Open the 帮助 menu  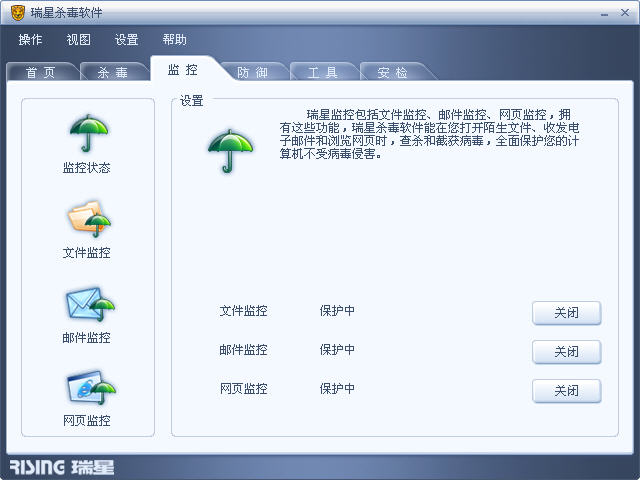coord(174,40)
